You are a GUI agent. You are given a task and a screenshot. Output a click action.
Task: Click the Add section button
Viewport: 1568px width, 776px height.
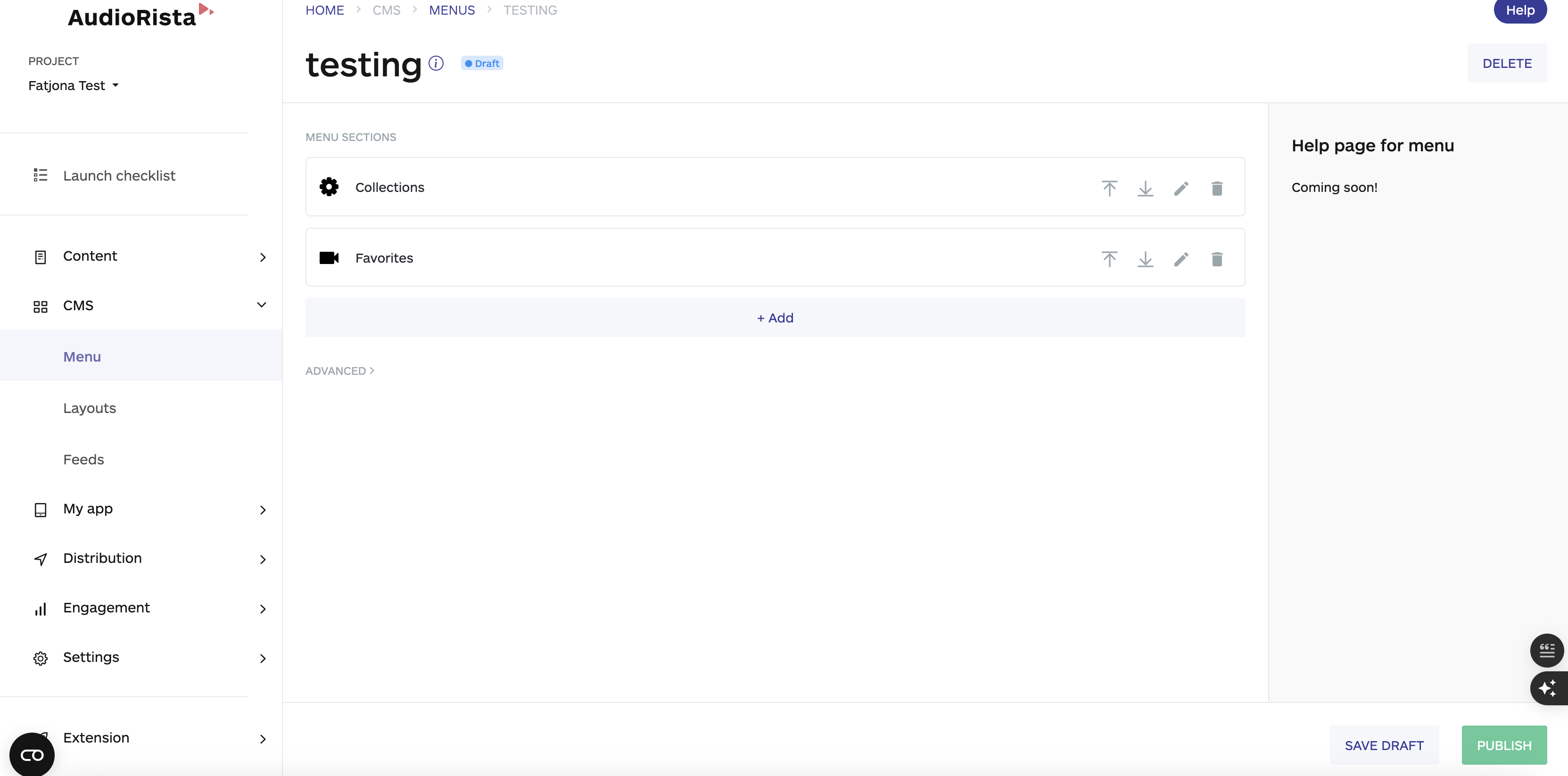coord(775,318)
